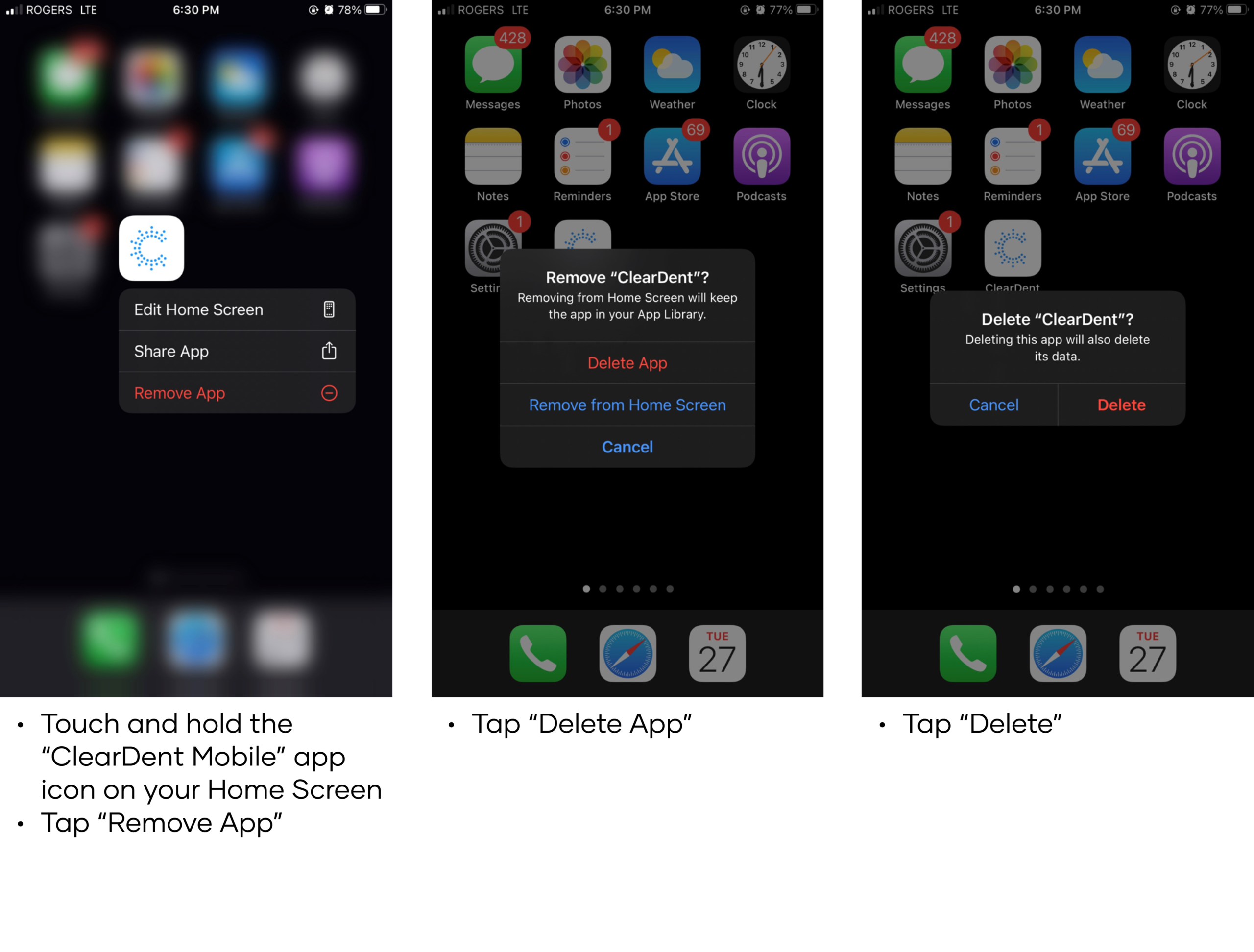Tap page dots indicator in middle phone

(x=627, y=589)
